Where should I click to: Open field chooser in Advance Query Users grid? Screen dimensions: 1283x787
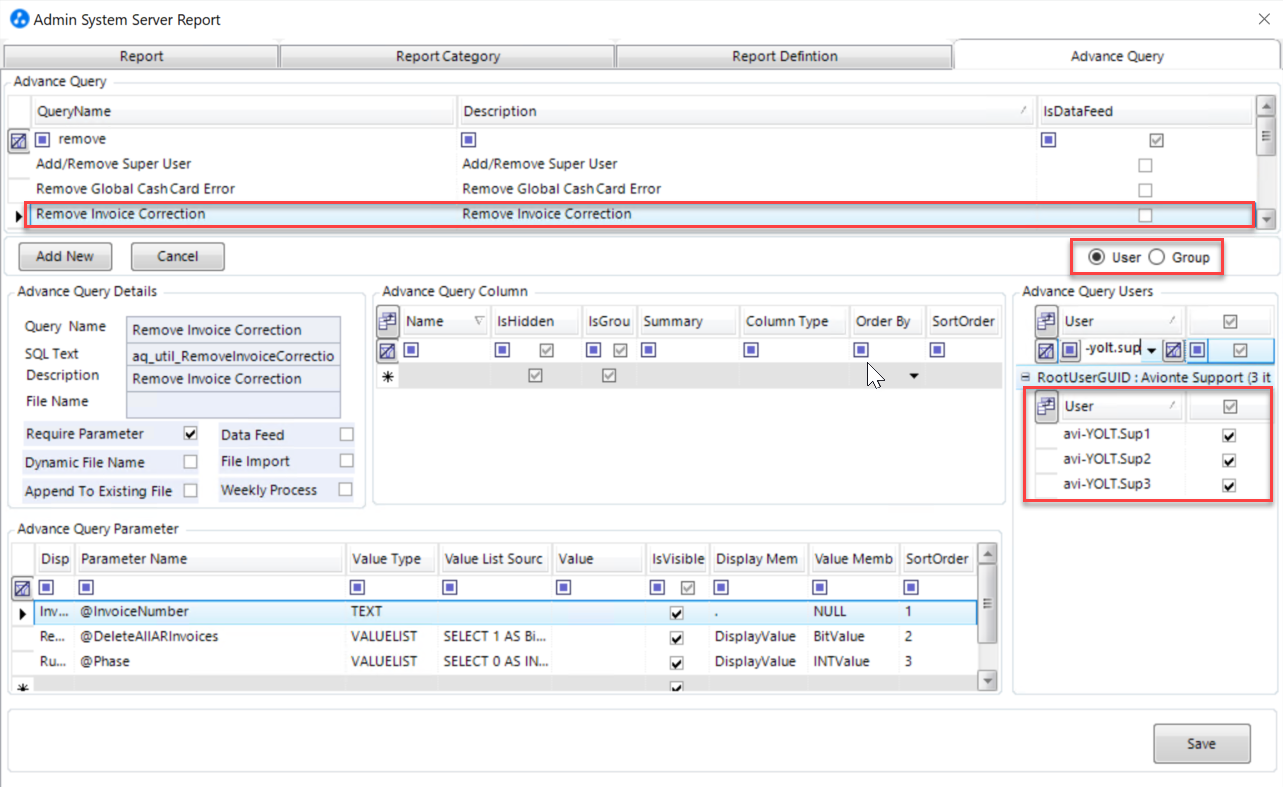[x=1046, y=322]
